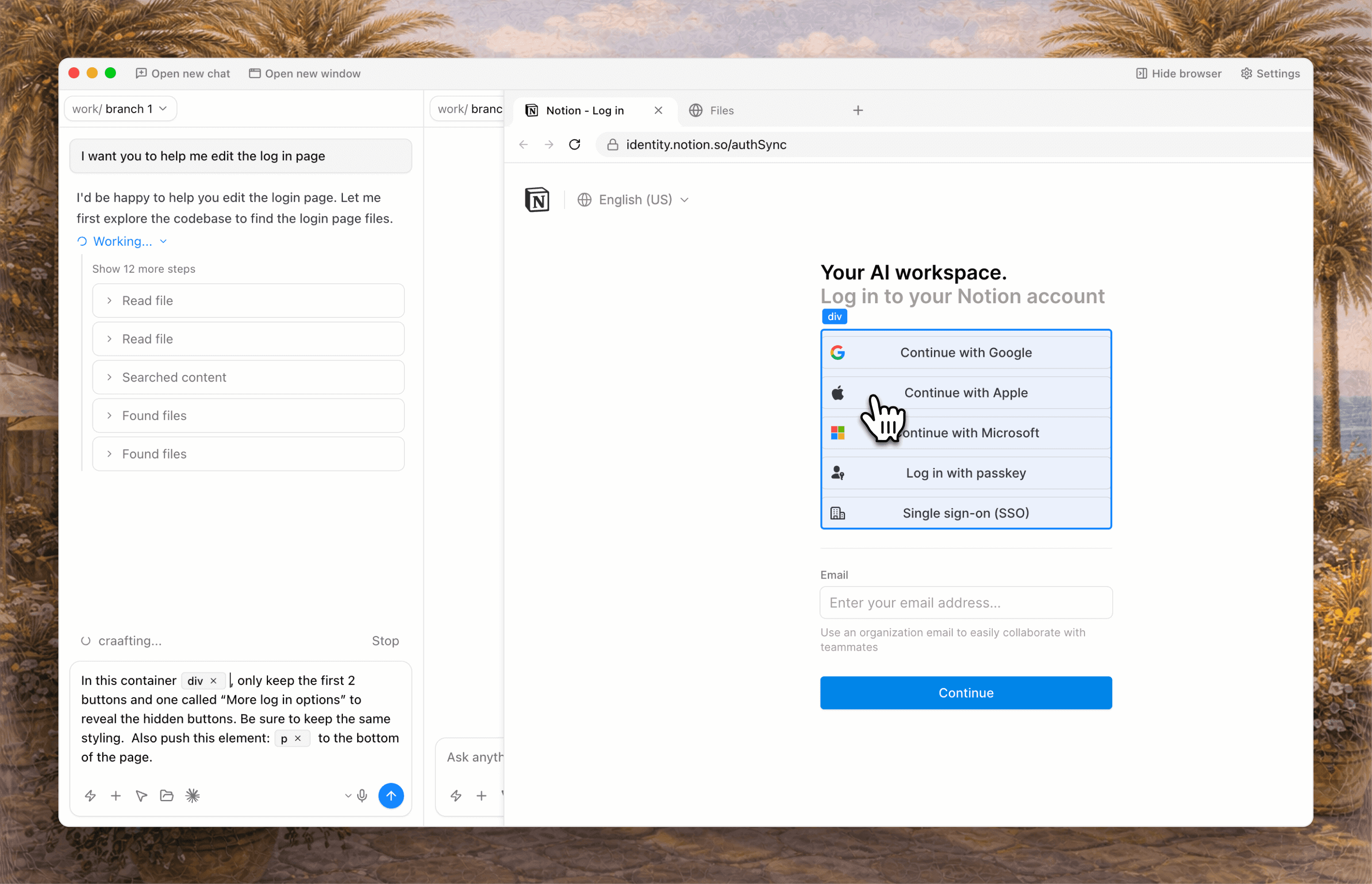1372x884 pixels.
Task: Click the plus icon in the second chat input
Action: coord(481,795)
